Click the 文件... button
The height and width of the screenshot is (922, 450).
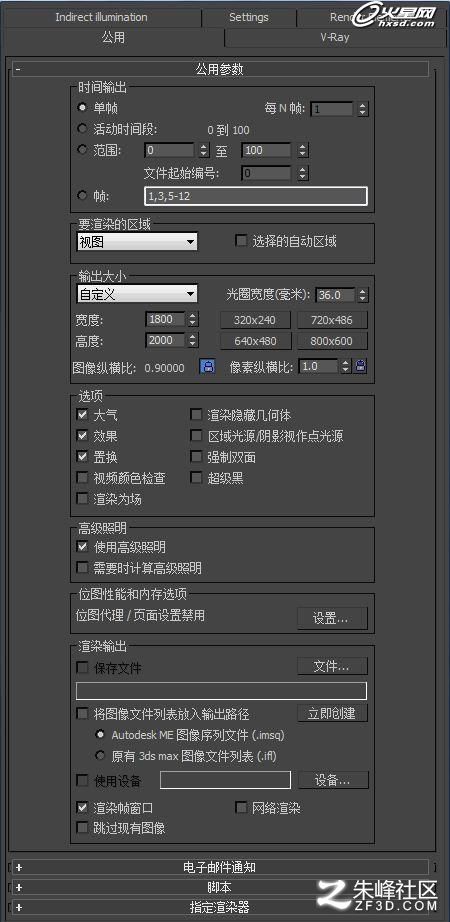pos(332,666)
